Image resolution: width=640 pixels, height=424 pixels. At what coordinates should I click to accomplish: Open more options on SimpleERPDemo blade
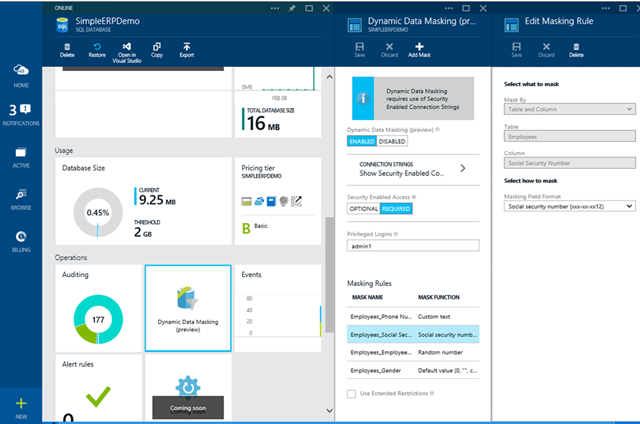click(x=275, y=8)
